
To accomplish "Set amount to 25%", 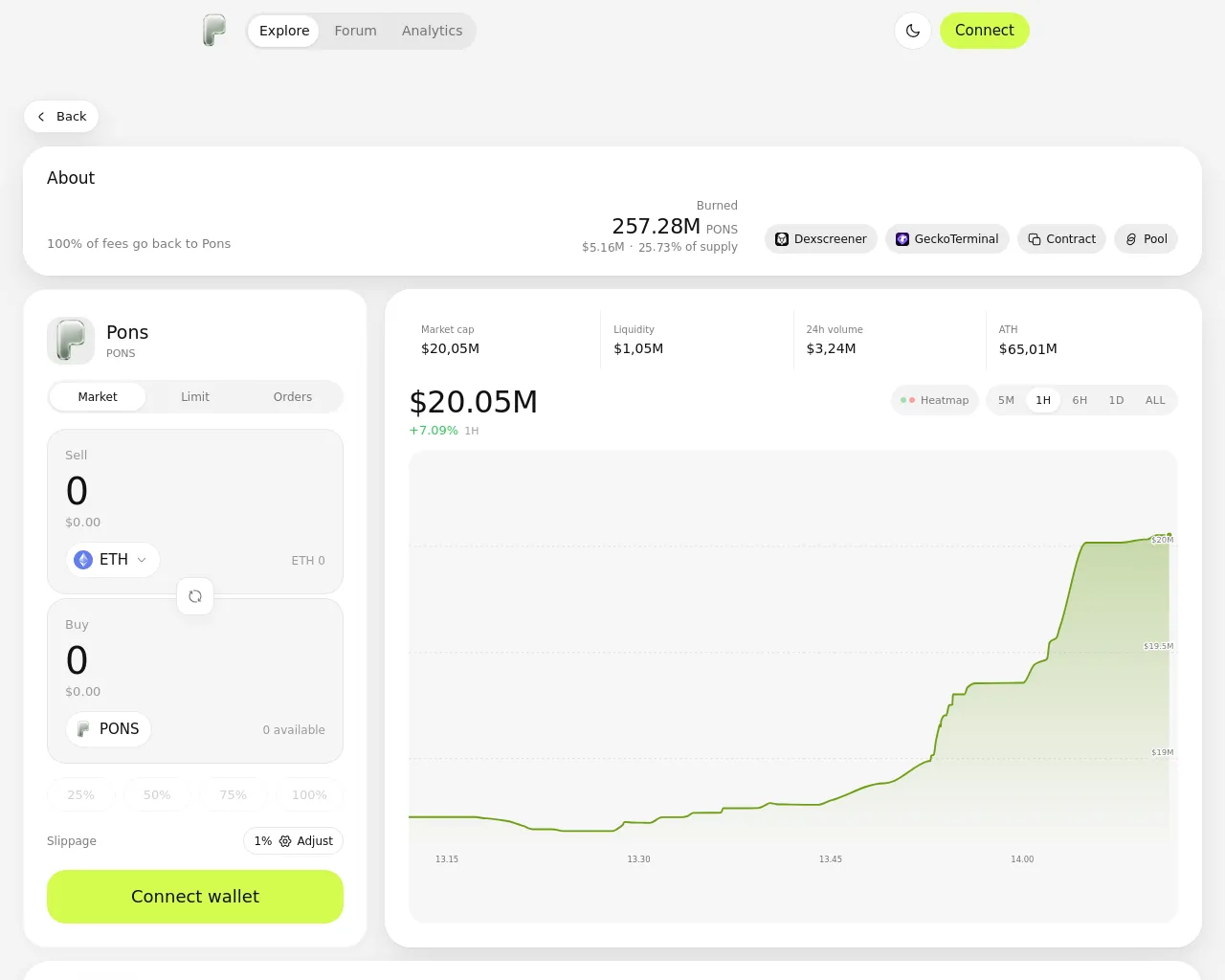I will pyautogui.click(x=81, y=795).
